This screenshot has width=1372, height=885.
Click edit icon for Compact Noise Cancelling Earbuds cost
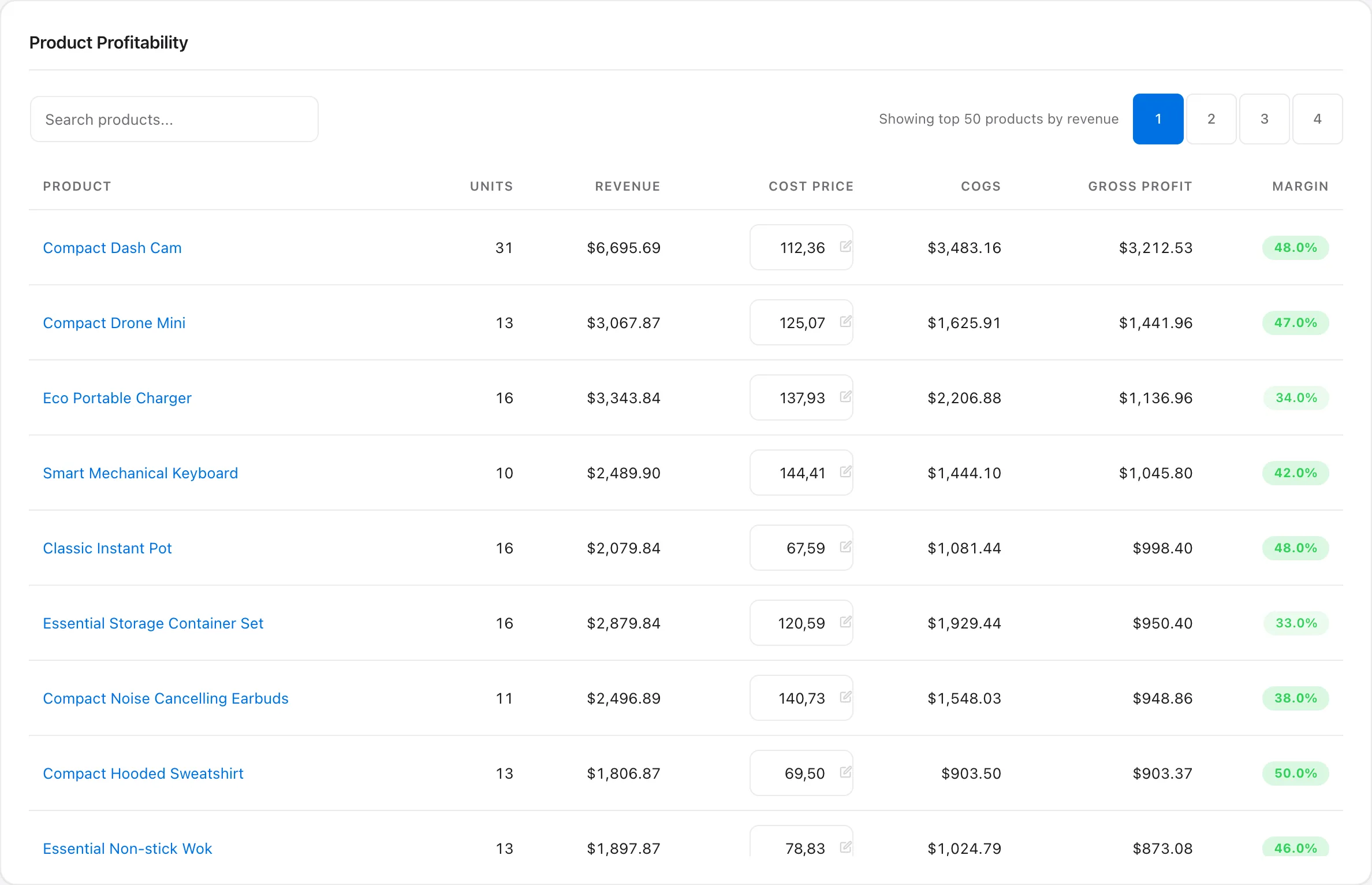coord(845,697)
